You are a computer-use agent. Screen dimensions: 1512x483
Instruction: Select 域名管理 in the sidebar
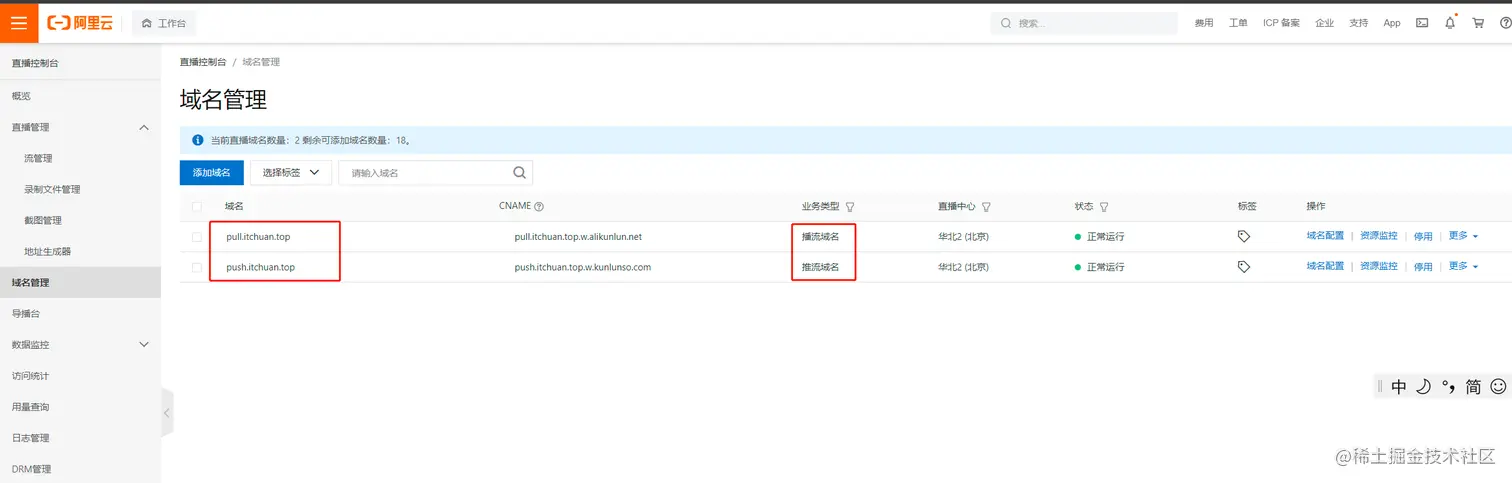[80, 282]
